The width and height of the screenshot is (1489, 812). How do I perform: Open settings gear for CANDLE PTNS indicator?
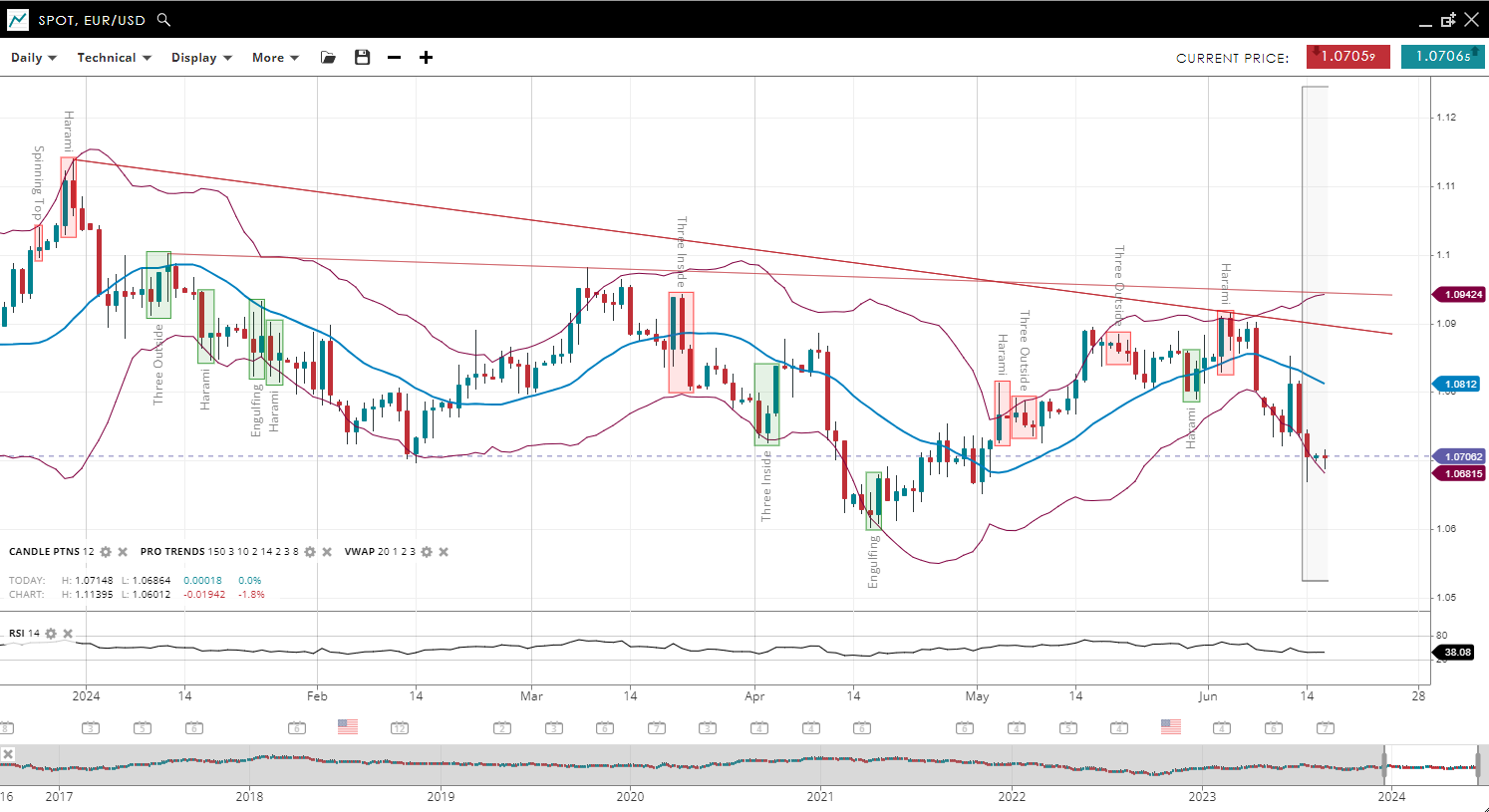[x=106, y=552]
